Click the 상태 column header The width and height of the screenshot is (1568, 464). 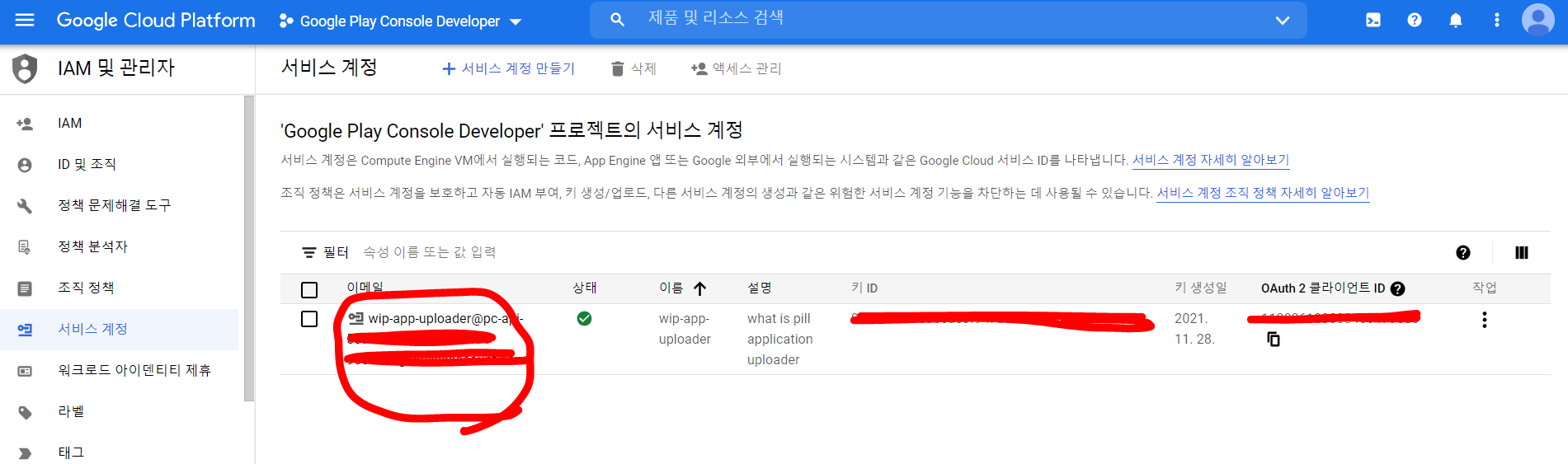pos(585,288)
